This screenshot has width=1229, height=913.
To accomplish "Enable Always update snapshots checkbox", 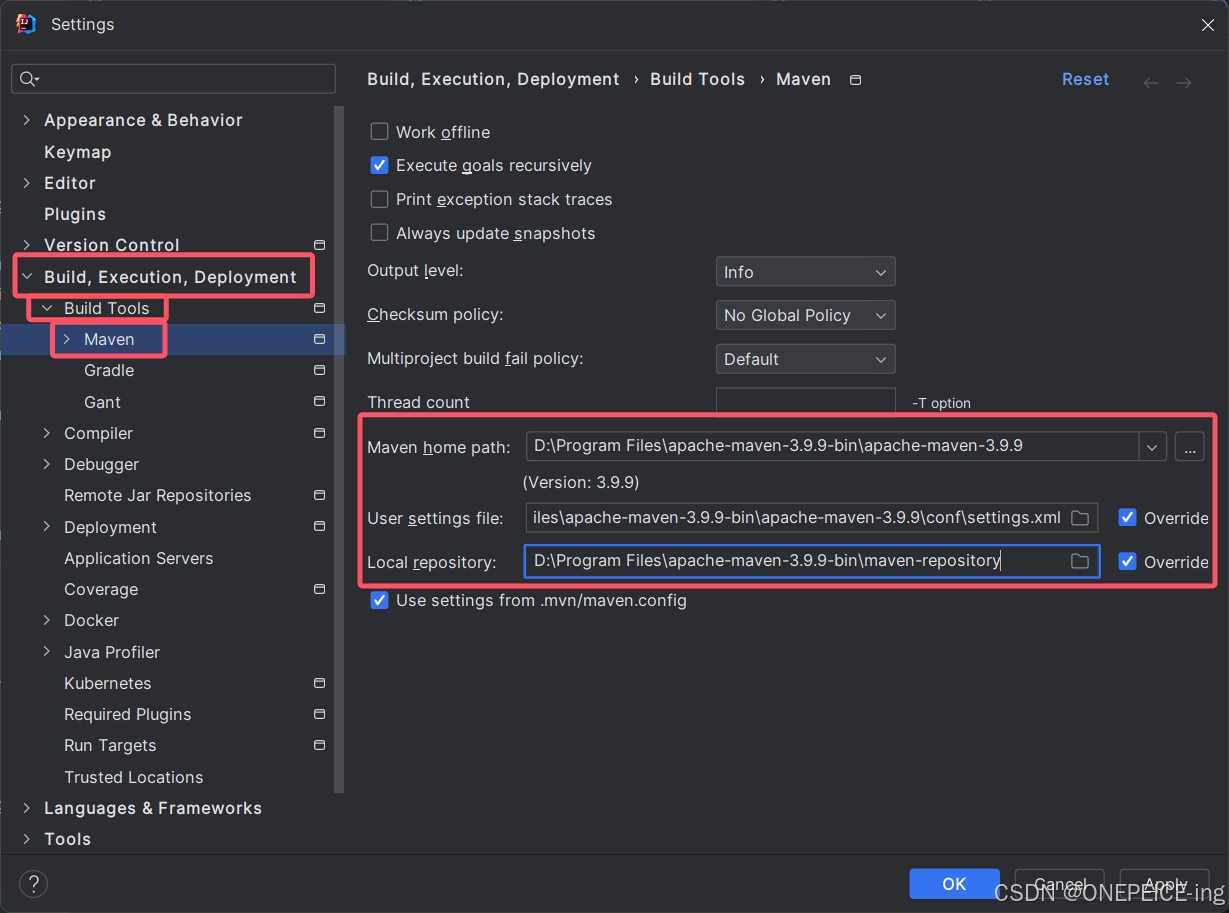I will (379, 233).
